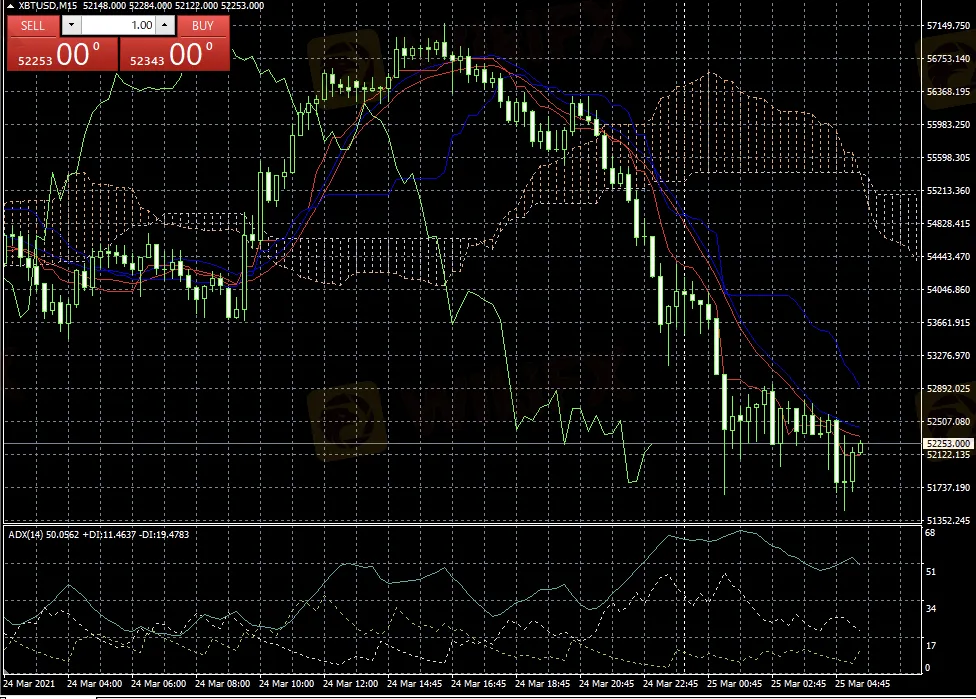Click the 52343 buy price panel
976x699 pixels.
point(174,54)
